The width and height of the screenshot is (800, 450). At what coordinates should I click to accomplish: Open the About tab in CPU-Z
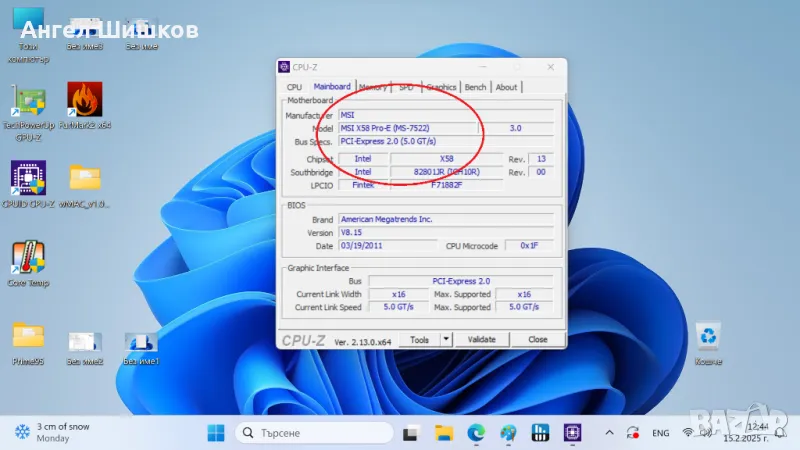(507, 87)
